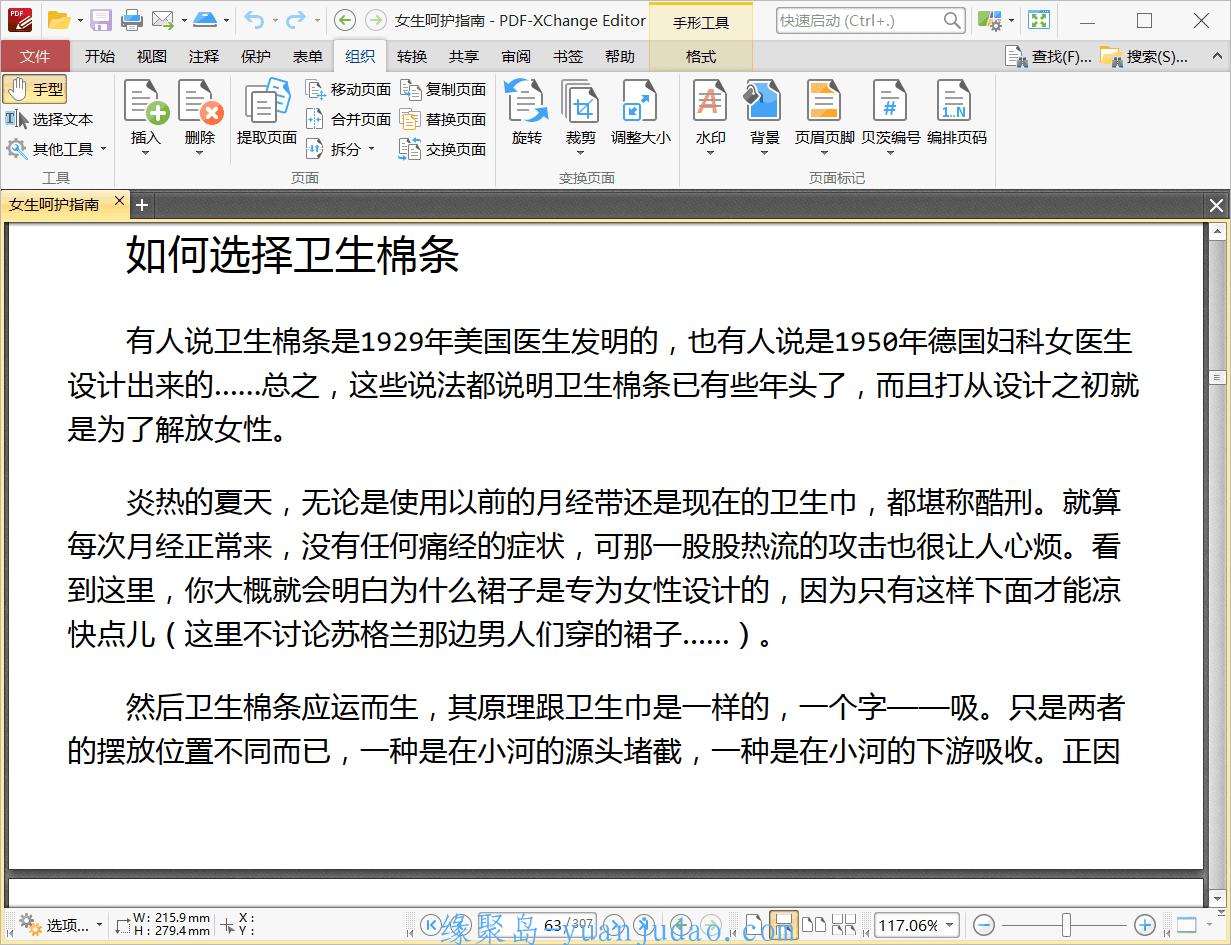Click the Search (搜索) button

[x=1144, y=57]
